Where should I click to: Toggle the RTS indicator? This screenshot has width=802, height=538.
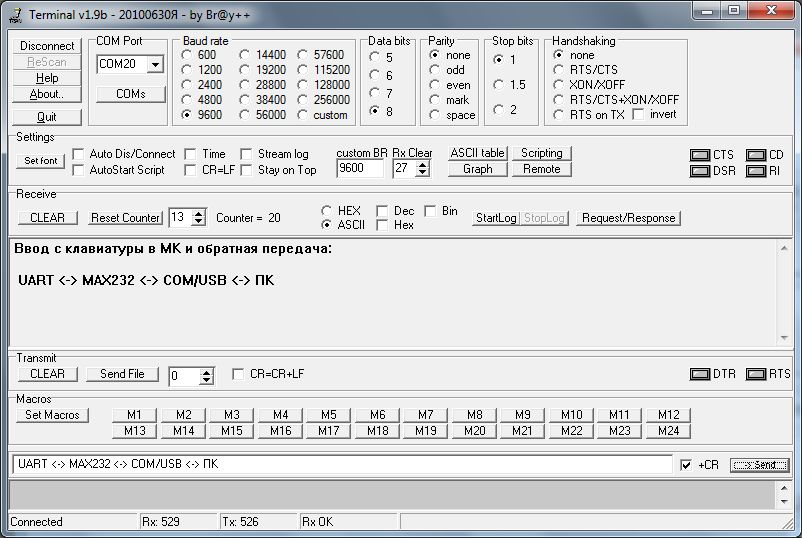pos(755,374)
